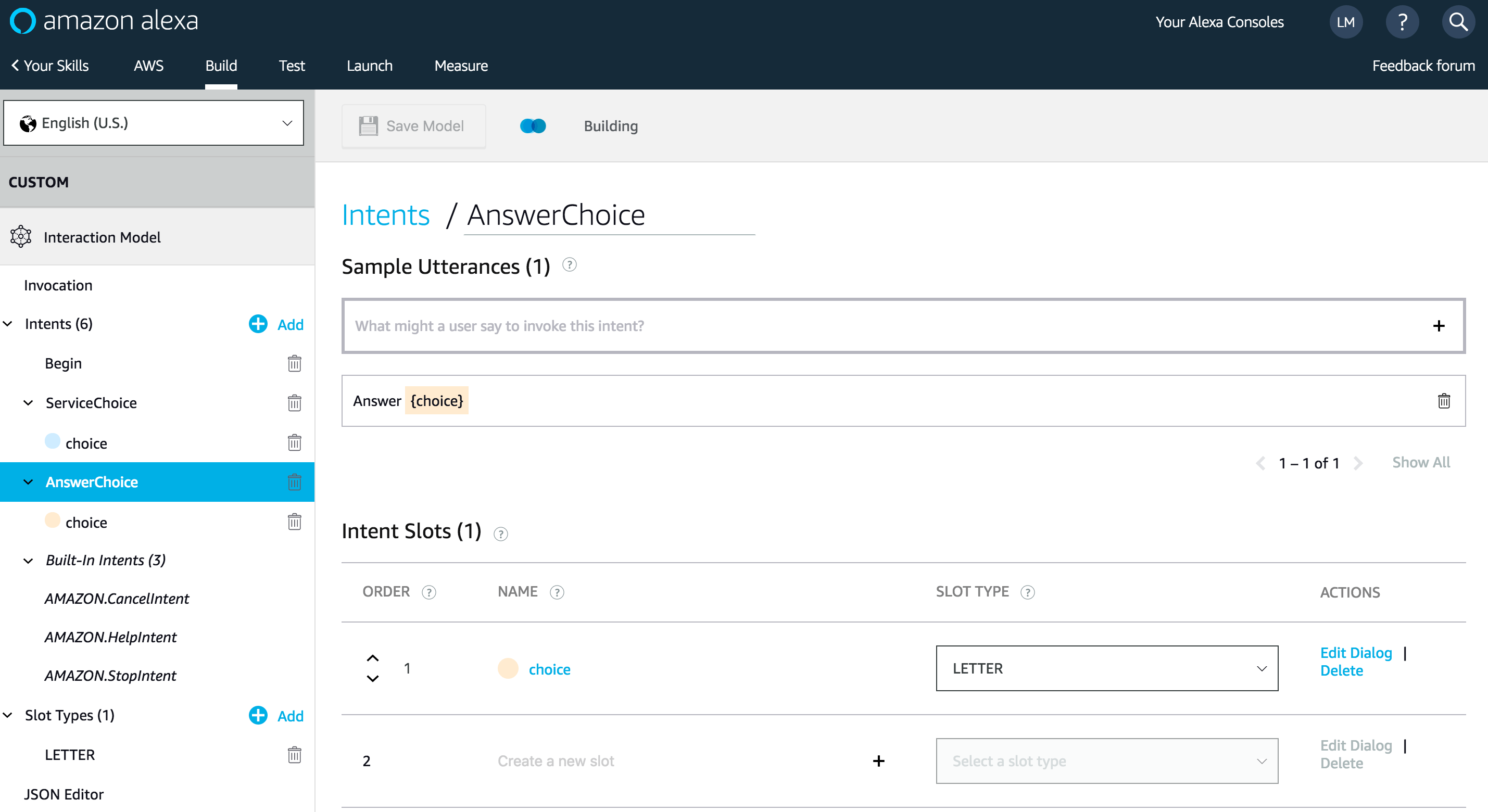The width and height of the screenshot is (1488, 812).
Task: Delete the AnswerChoice intent with trash icon
Action: click(295, 481)
